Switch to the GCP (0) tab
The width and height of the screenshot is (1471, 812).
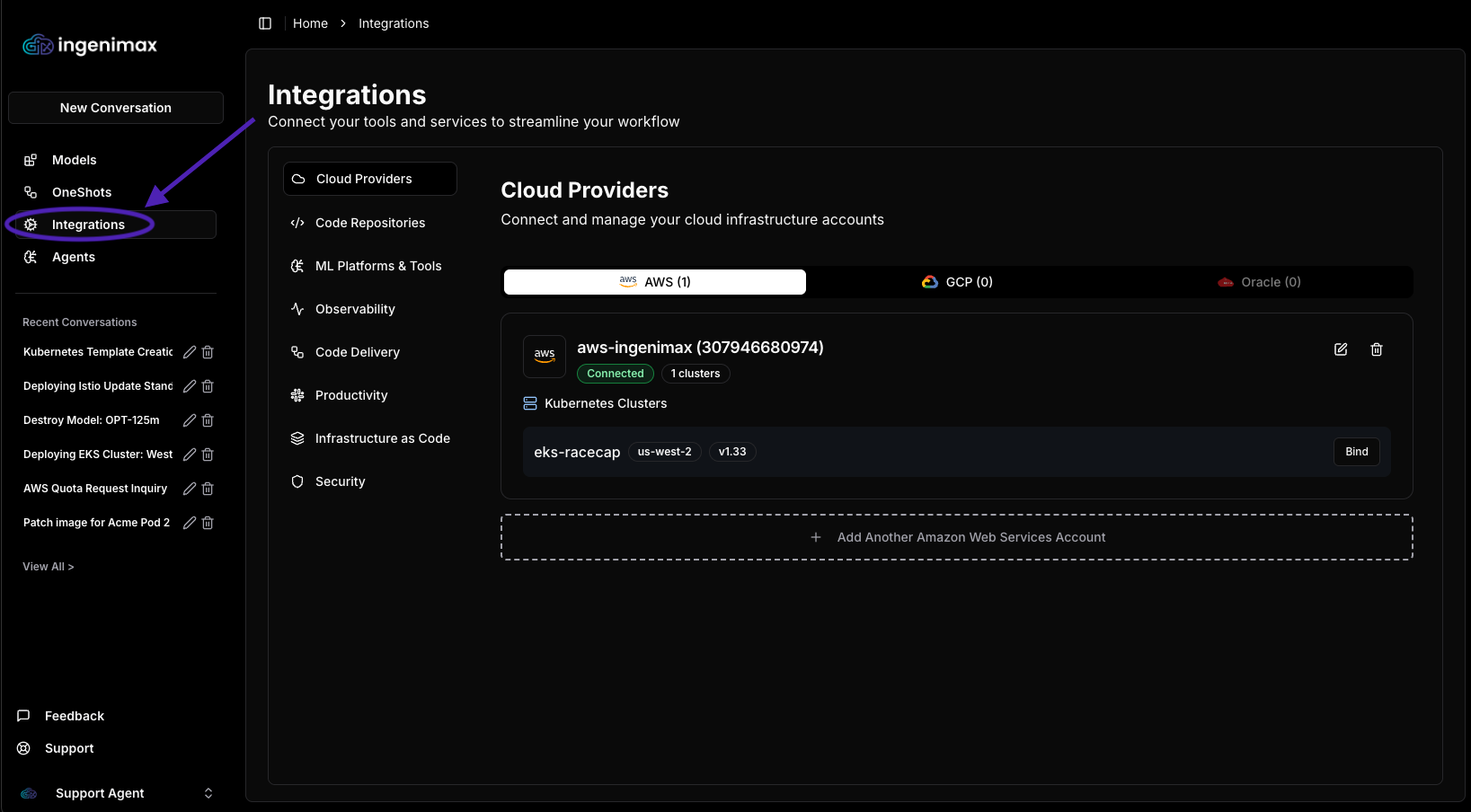coord(957,282)
